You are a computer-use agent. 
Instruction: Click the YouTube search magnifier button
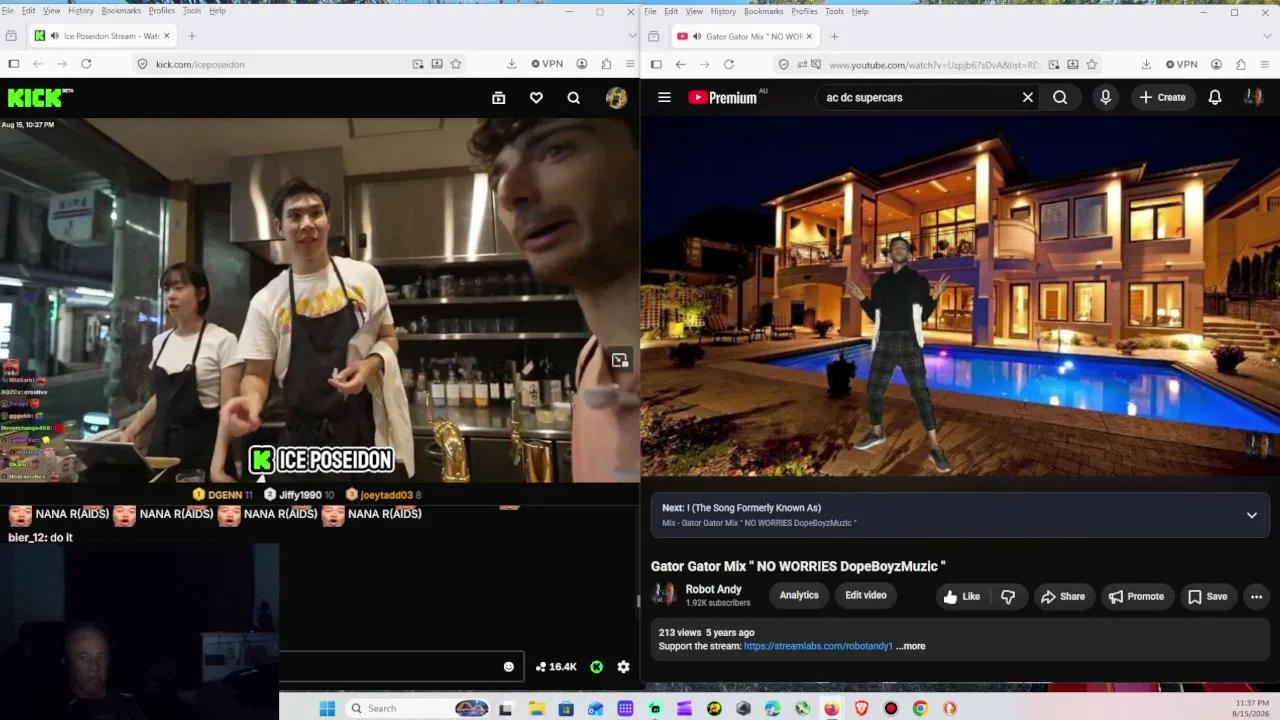point(1060,97)
